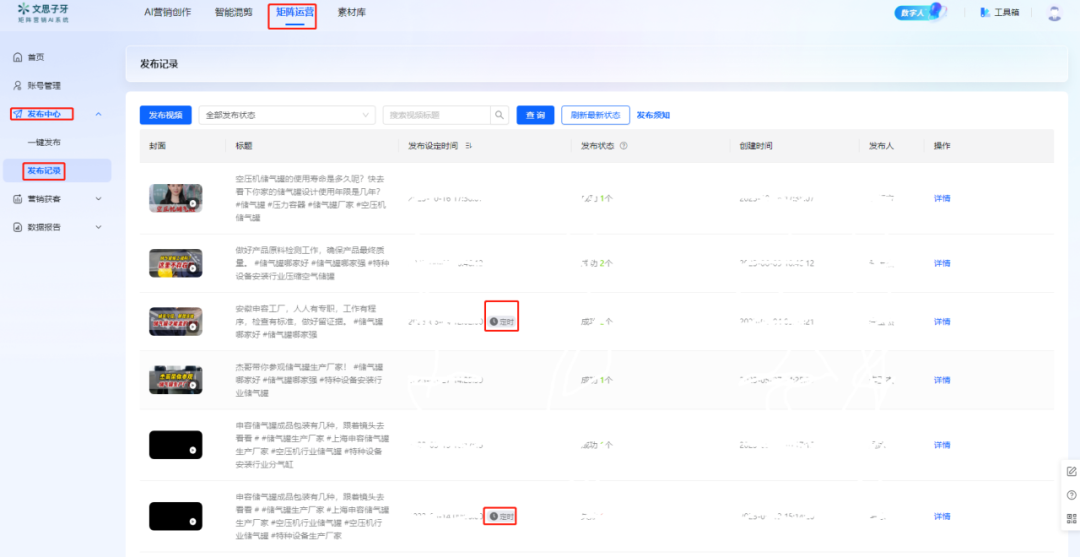Expand the 营销获客 chevron
The image size is (1080, 557).
point(98,198)
